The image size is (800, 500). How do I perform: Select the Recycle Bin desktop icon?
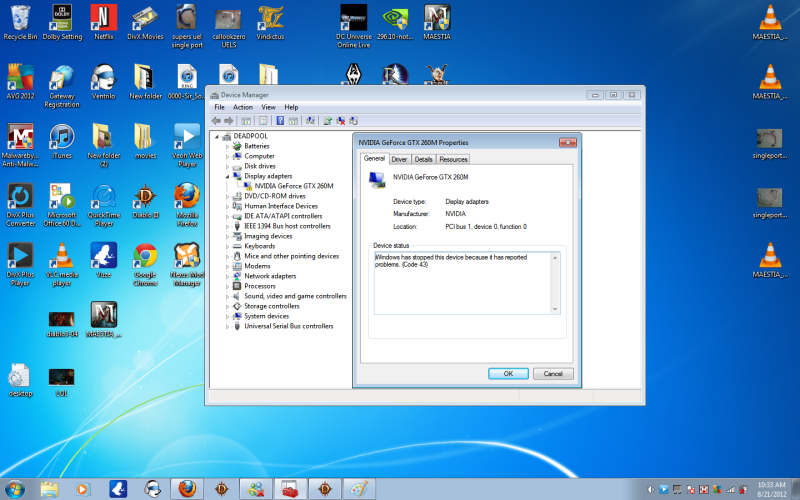(20, 23)
